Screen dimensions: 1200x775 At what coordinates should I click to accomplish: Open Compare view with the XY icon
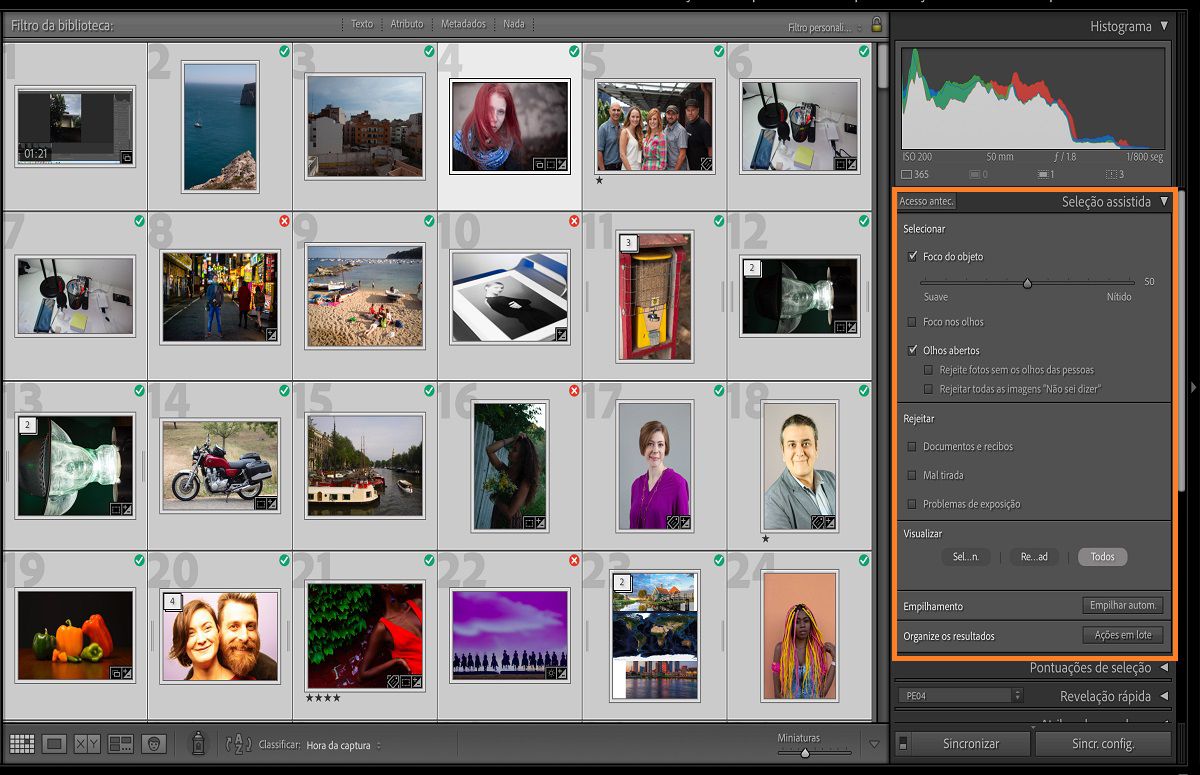click(x=86, y=744)
